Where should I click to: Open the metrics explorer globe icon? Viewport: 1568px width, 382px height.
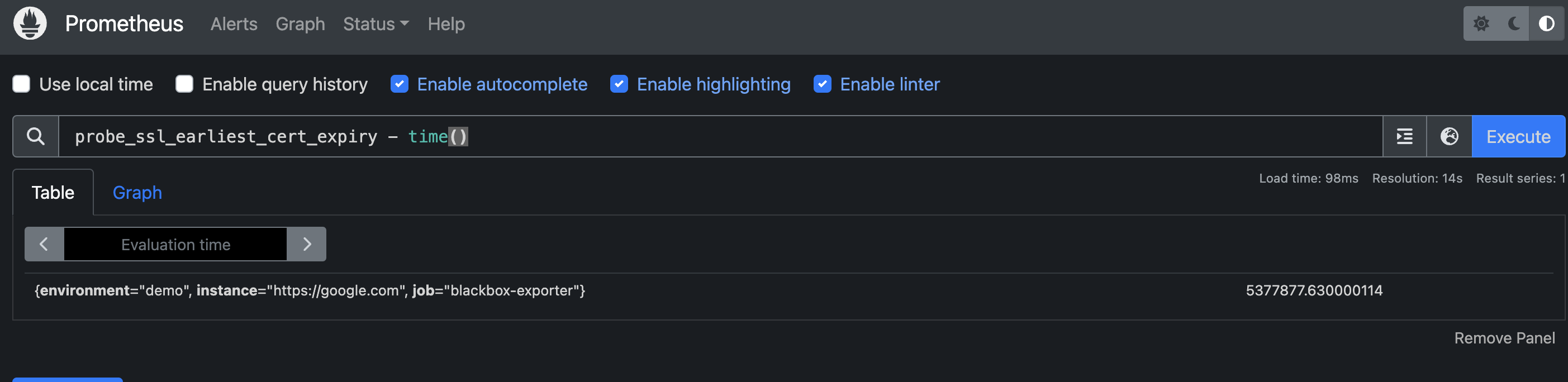(1450, 136)
